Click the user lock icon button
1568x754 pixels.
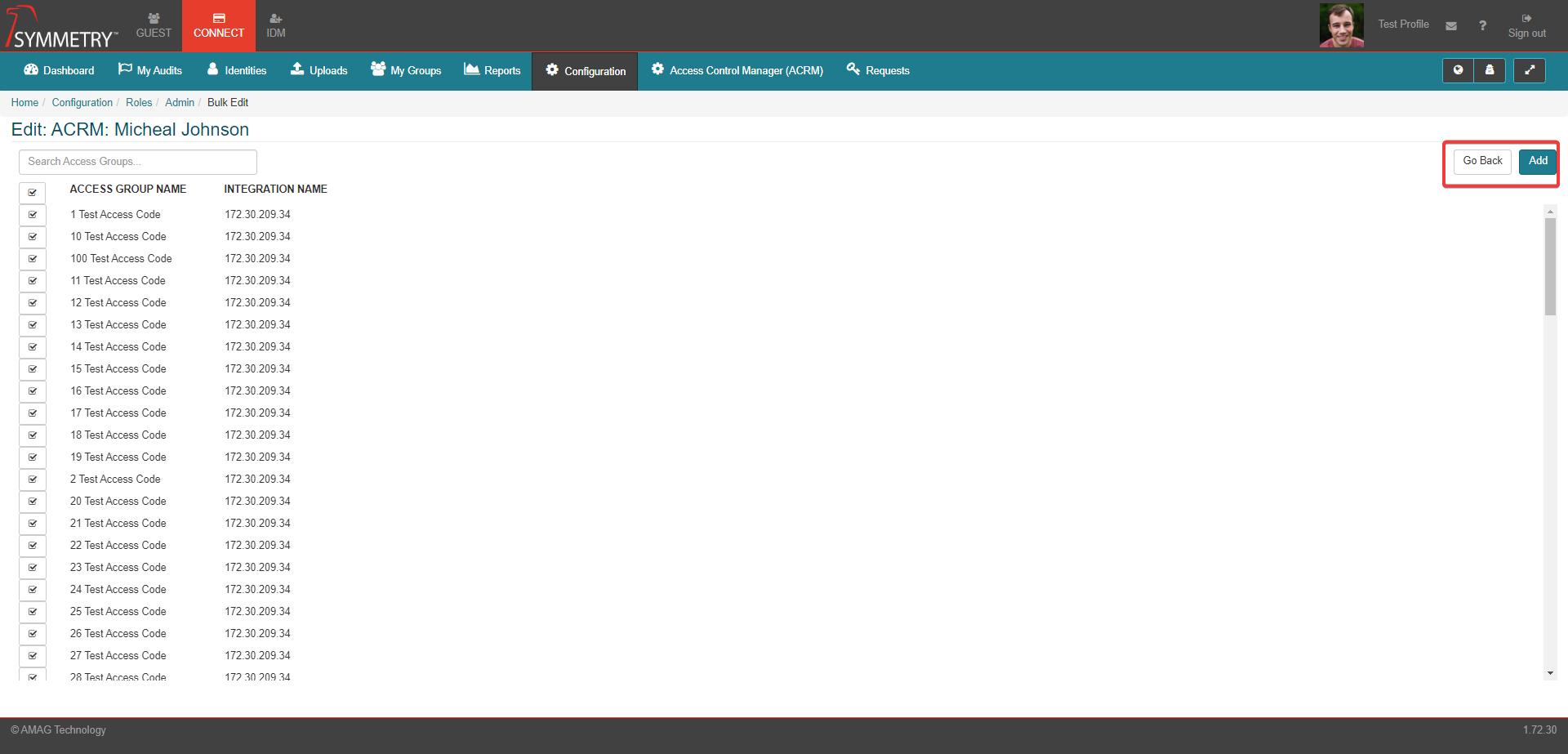[1490, 70]
